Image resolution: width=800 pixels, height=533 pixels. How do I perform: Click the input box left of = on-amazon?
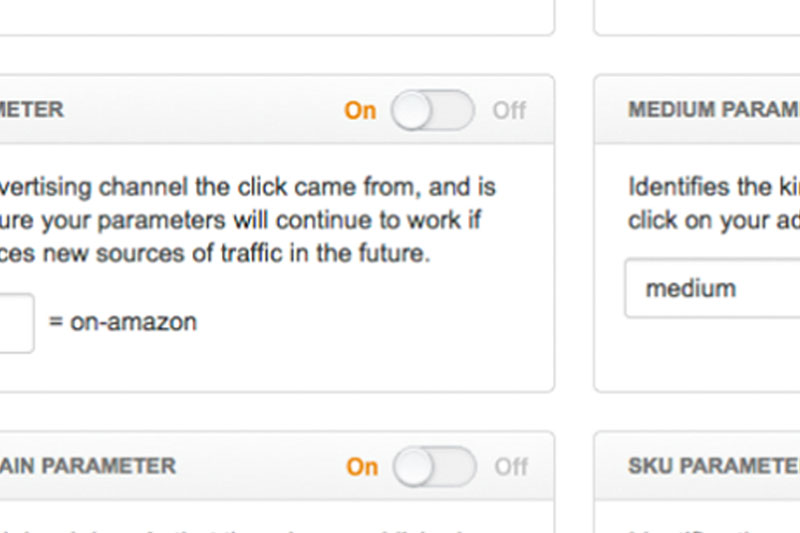pyautogui.click(x=14, y=322)
